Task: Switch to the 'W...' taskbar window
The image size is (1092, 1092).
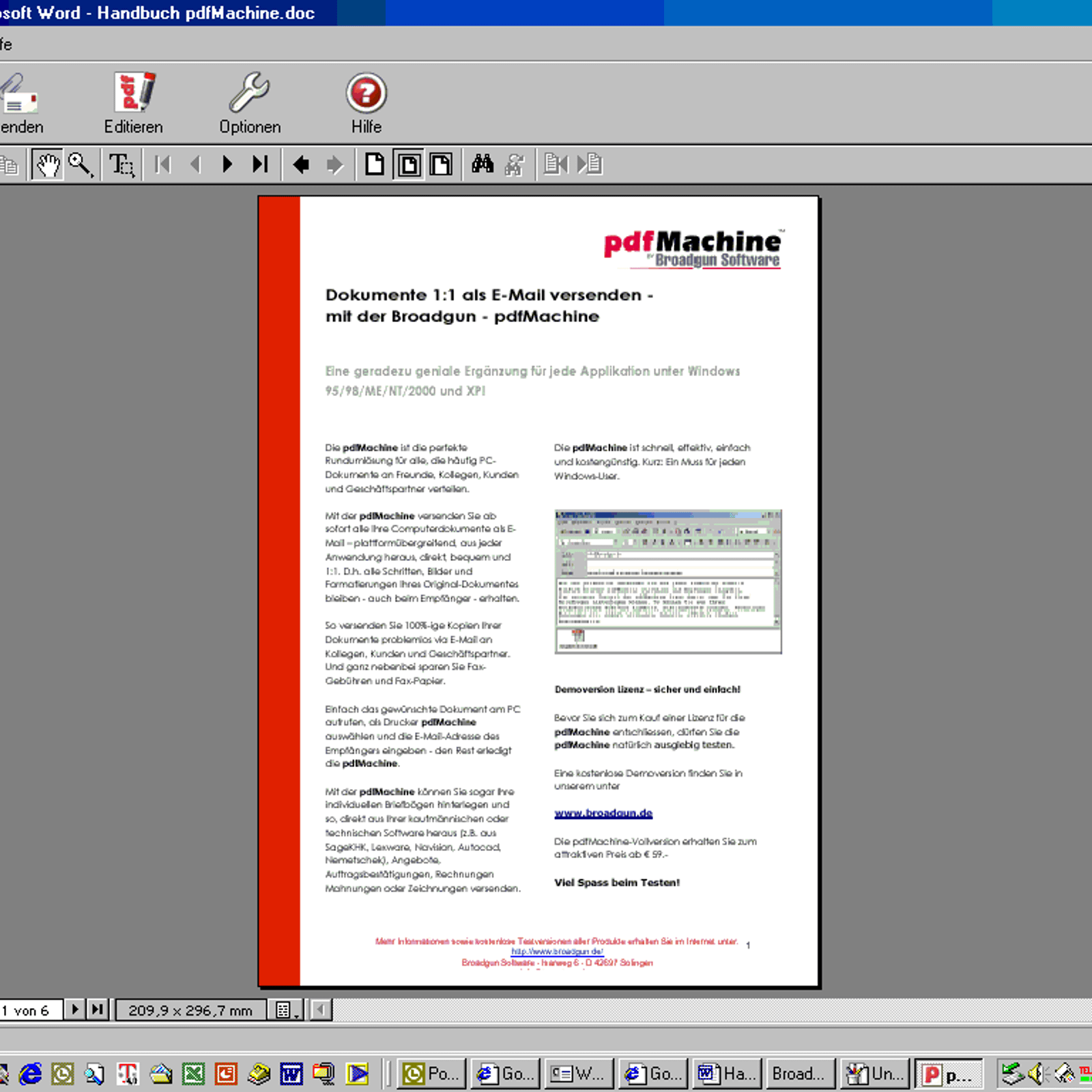Action: pyautogui.click(x=579, y=1074)
